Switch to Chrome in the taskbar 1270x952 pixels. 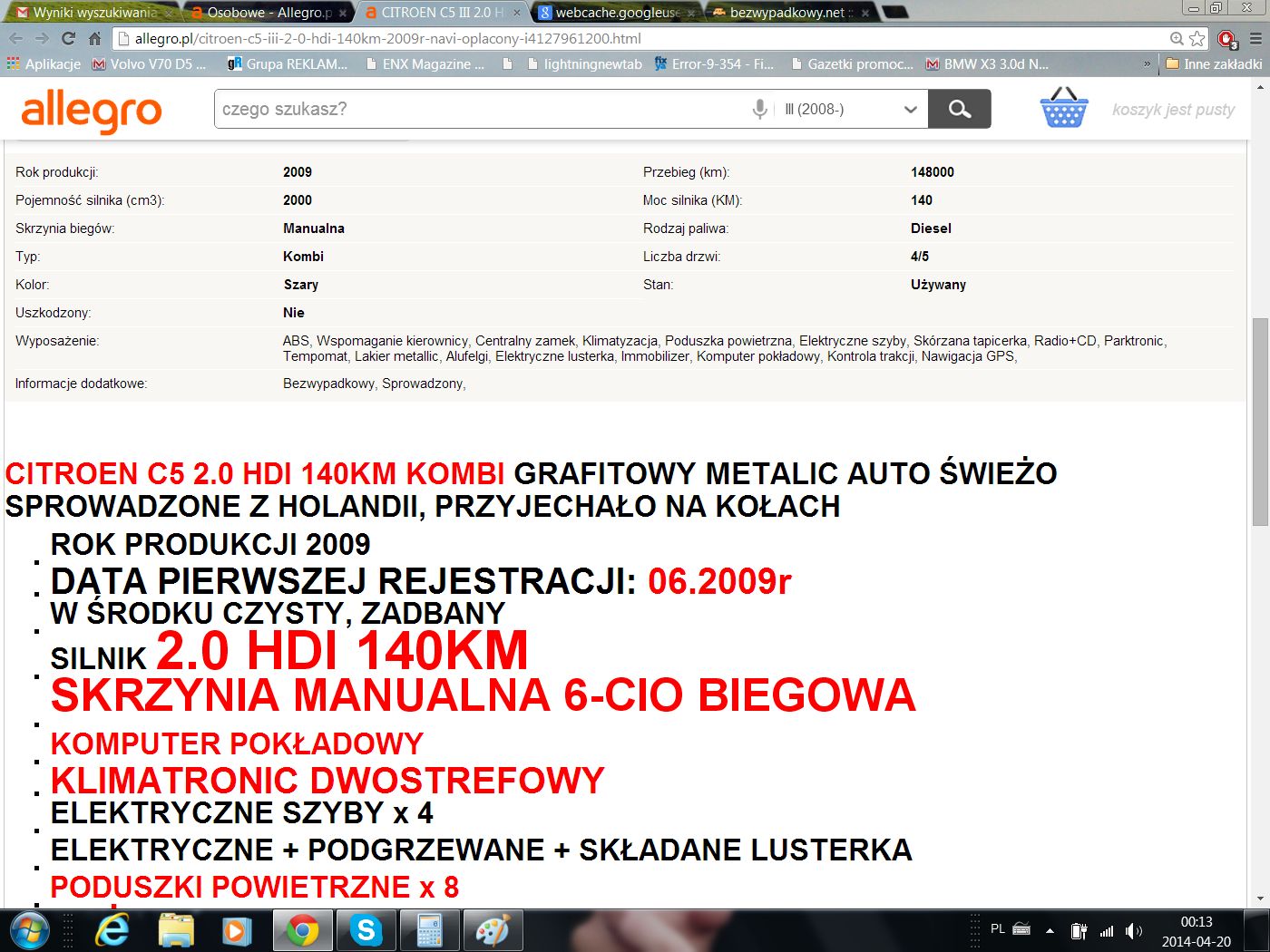pyautogui.click(x=303, y=931)
